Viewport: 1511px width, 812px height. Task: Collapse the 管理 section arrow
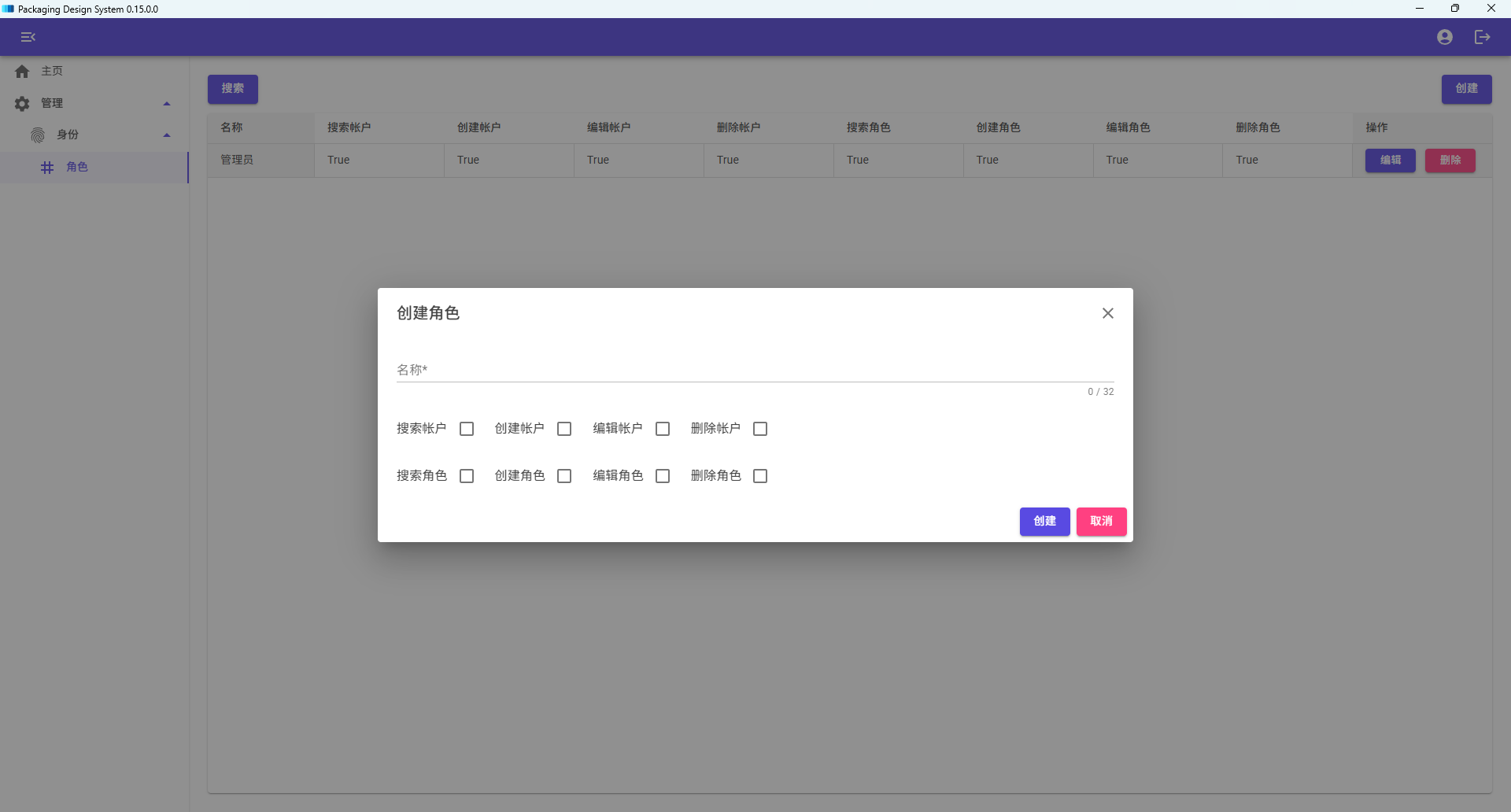(x=167, y=104)
